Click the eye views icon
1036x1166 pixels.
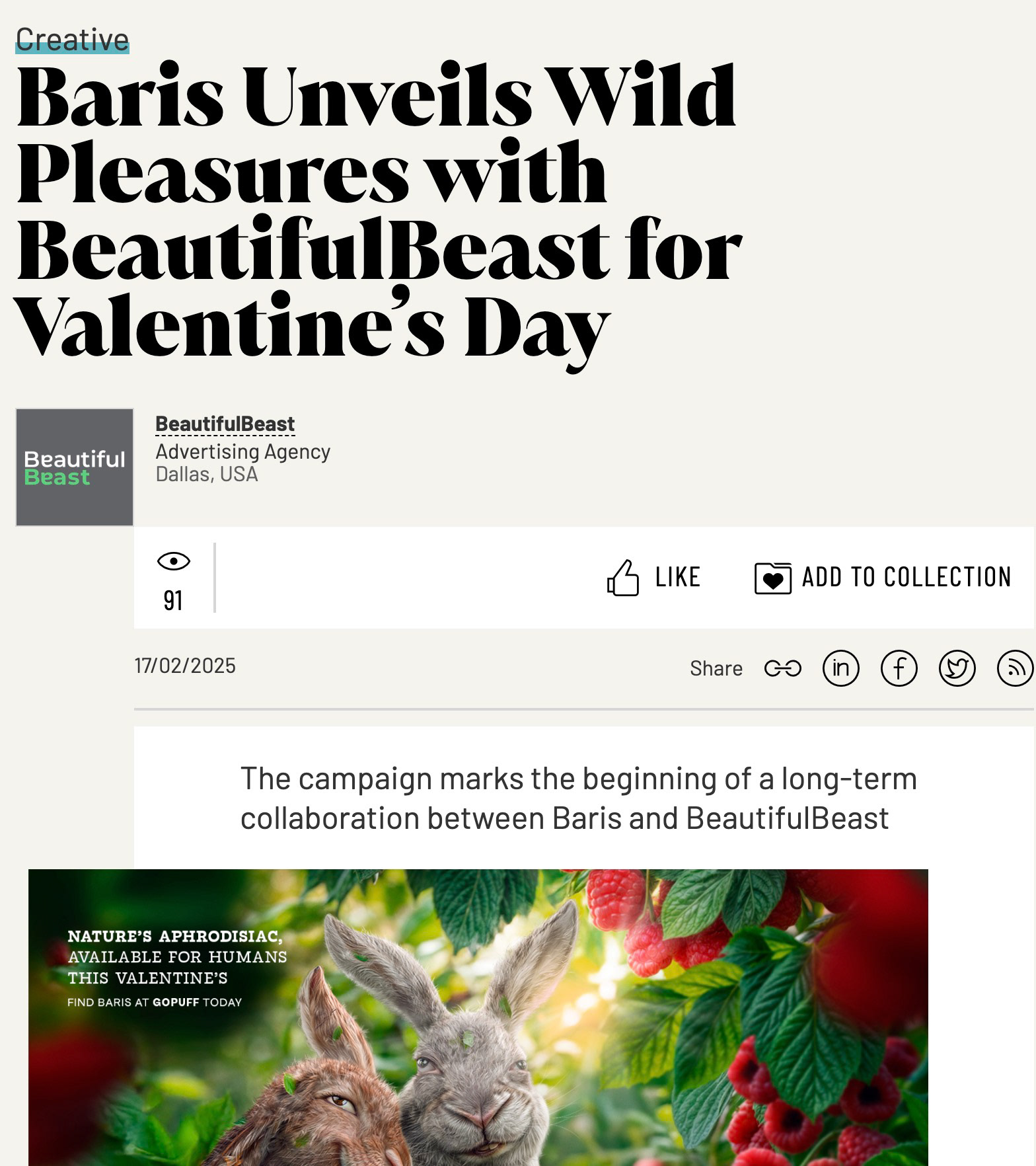click(x=174, y=561)
